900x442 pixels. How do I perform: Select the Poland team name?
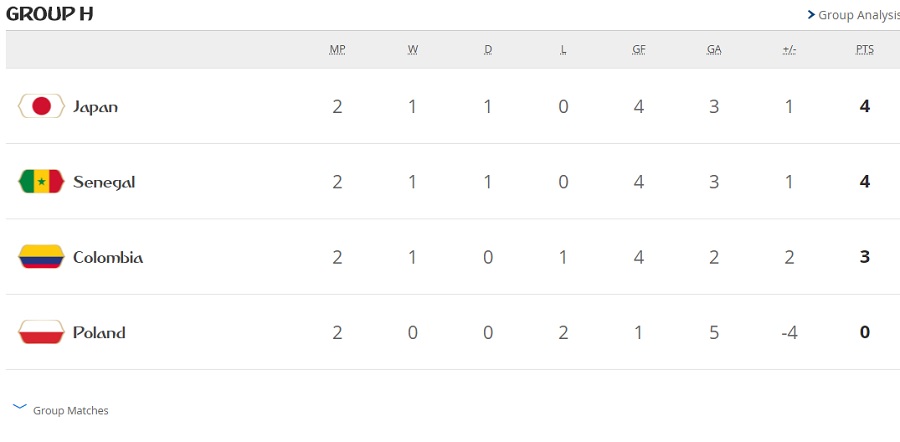pos(99,333)
